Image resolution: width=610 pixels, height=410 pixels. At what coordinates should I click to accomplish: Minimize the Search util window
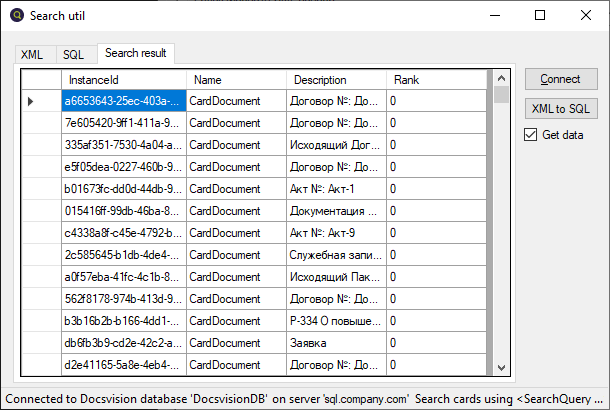494,15
